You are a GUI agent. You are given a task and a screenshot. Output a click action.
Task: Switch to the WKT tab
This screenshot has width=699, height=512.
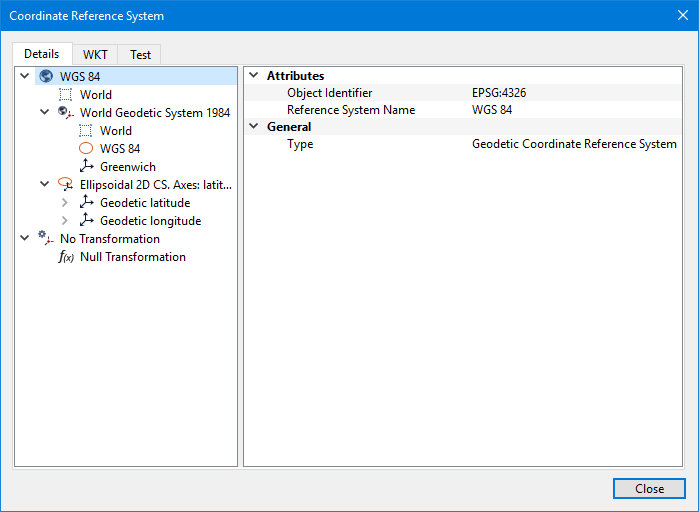pos(95,55)
